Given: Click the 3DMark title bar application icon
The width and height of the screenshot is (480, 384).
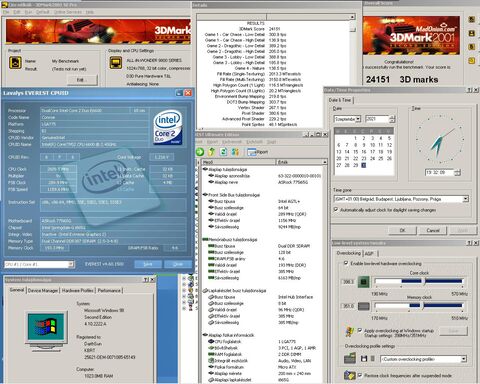Looking at the screenshot, I should pyautogui.click(x=5, y=5).
